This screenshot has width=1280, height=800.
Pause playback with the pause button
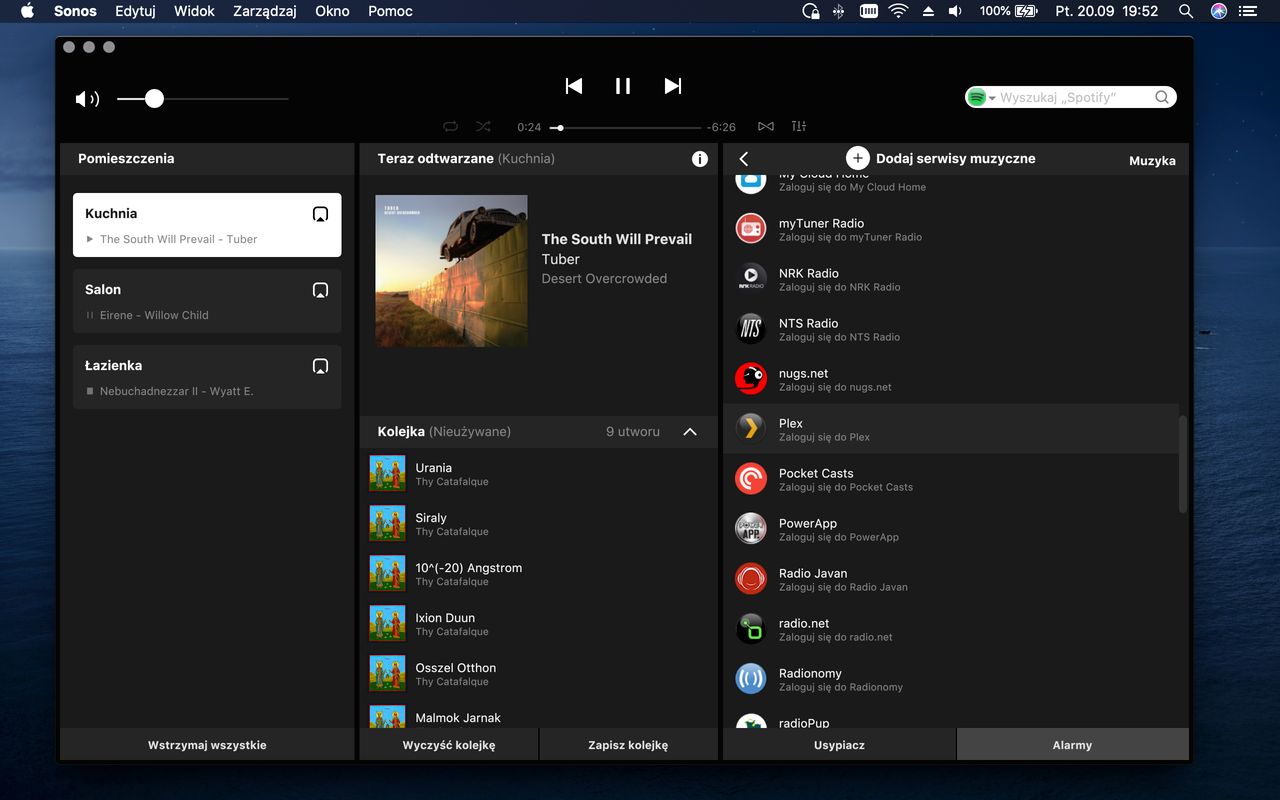pos(623,86)
